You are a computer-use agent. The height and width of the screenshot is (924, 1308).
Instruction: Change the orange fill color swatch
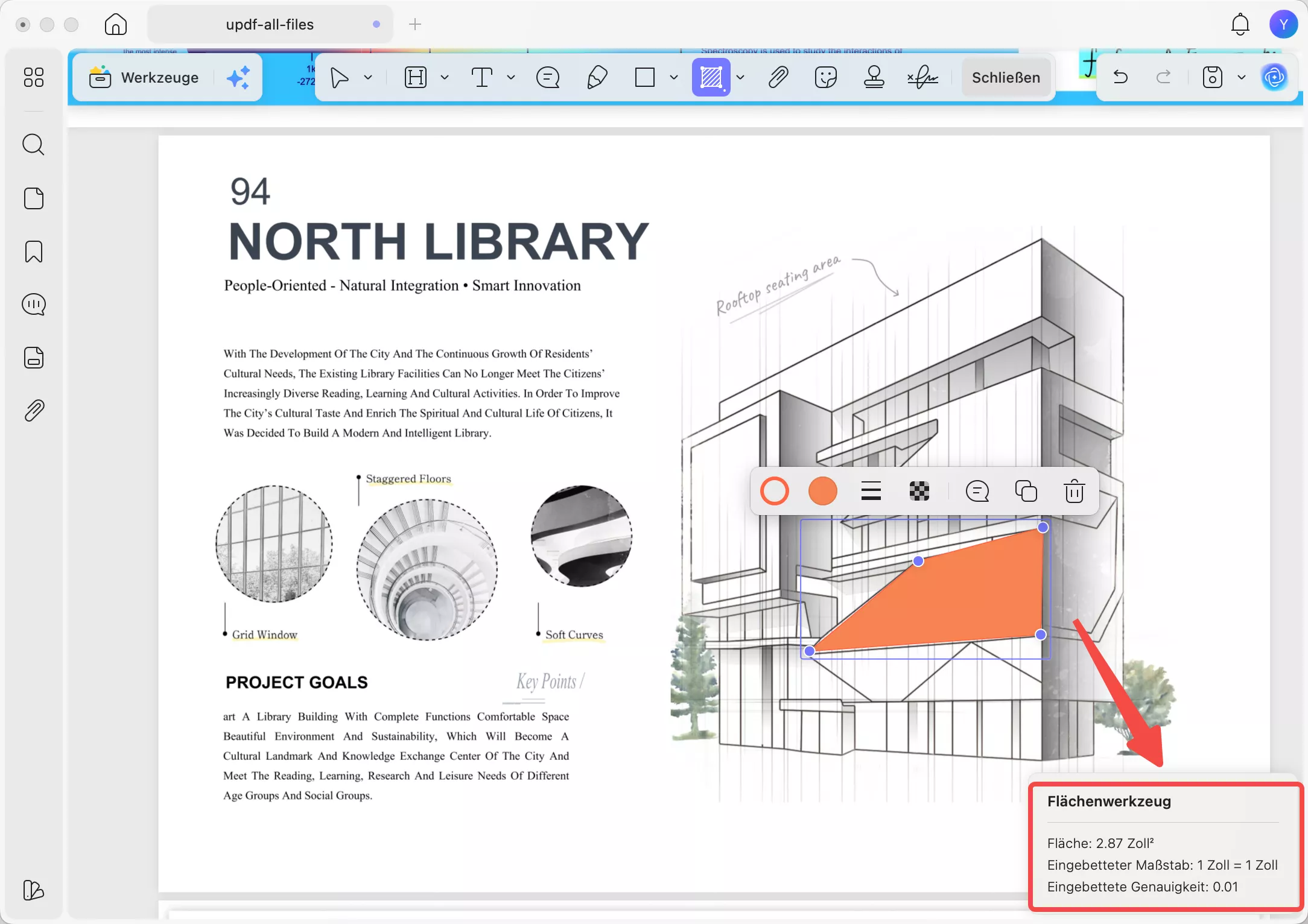tap(822, 491)
